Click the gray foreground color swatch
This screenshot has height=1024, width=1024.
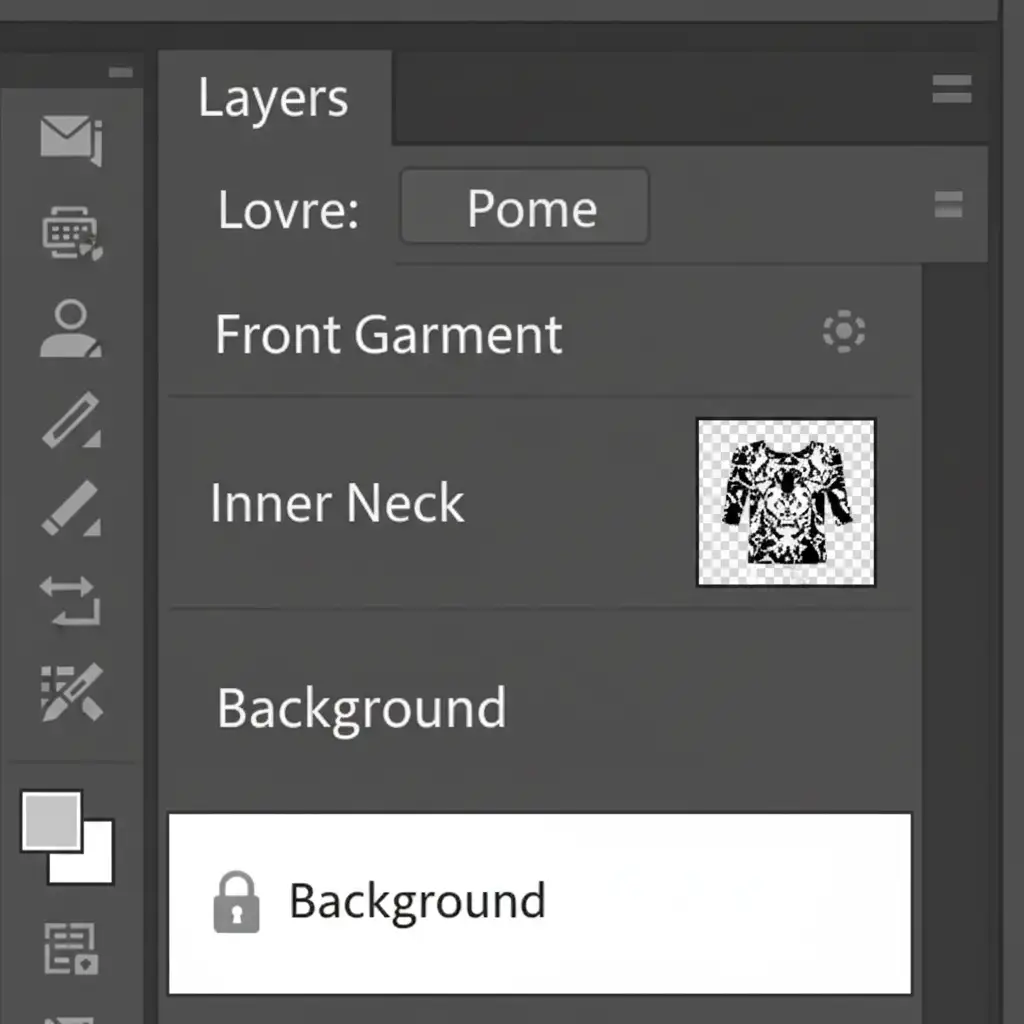point(50,820)
